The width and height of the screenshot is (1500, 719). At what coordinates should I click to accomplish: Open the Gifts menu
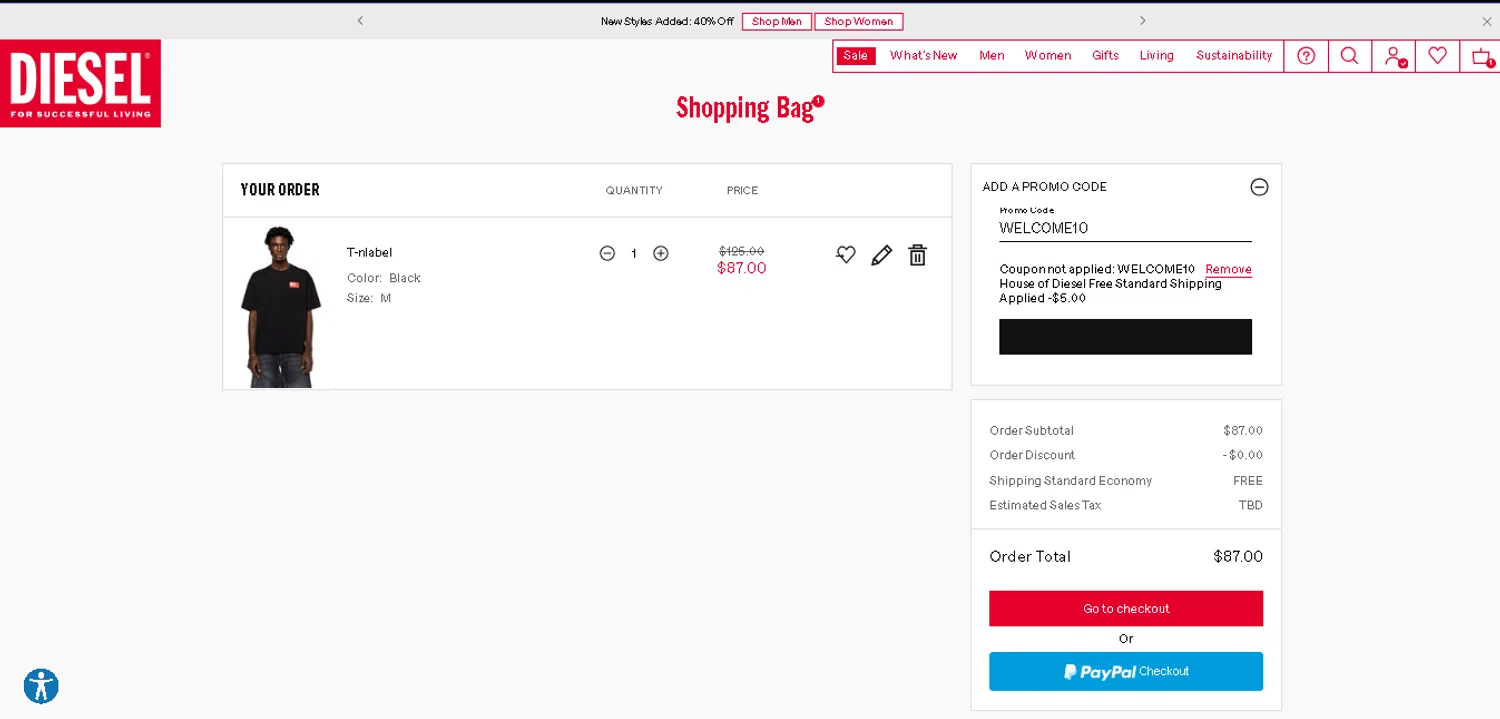(x=1105, y=55)
